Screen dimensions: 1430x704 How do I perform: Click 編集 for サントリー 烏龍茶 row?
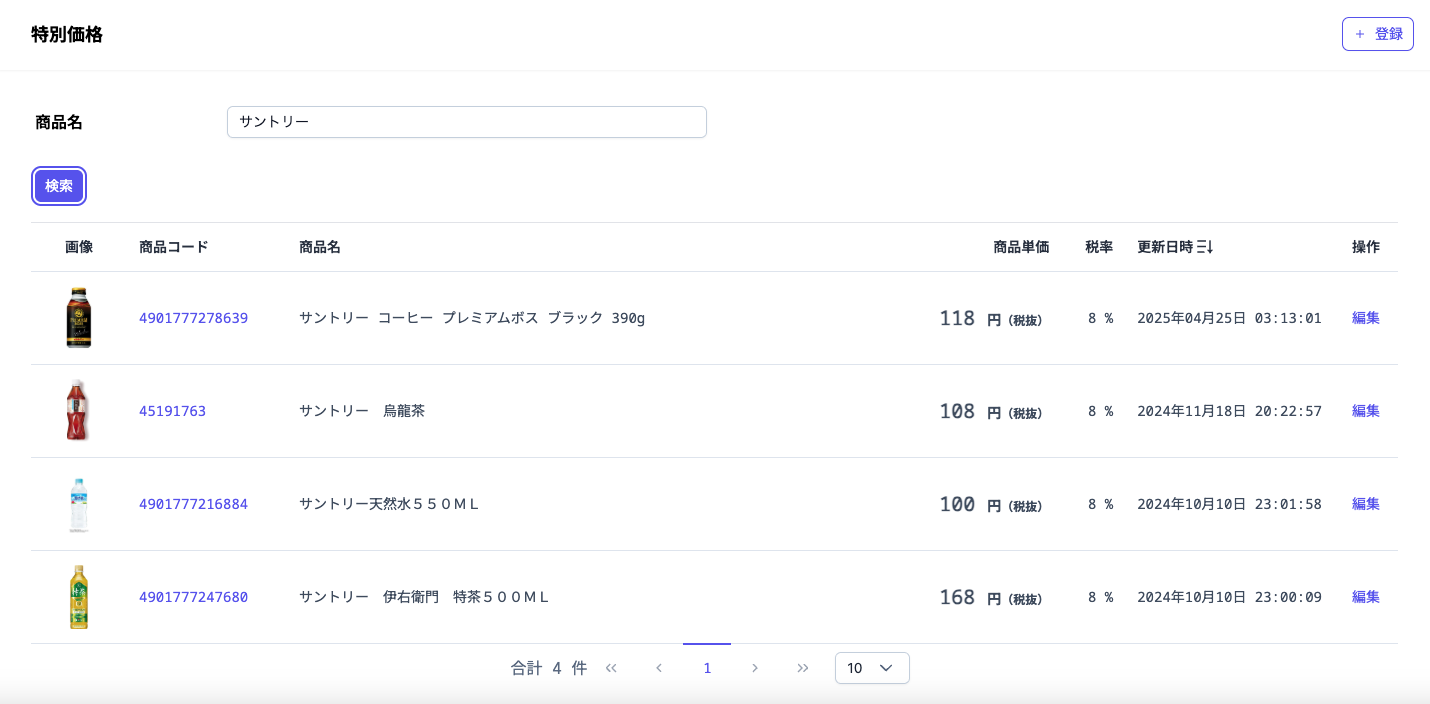[1366, 411]
